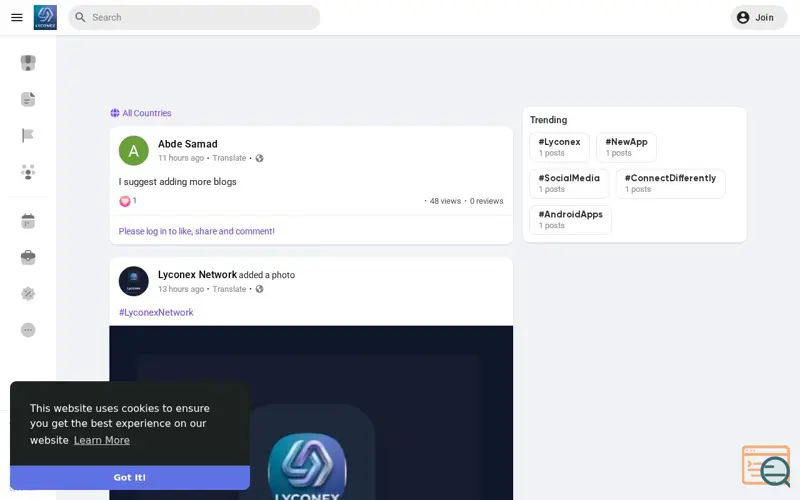Open Abde Samad's profile name link
800x500 pixels.
coord(188,144)
